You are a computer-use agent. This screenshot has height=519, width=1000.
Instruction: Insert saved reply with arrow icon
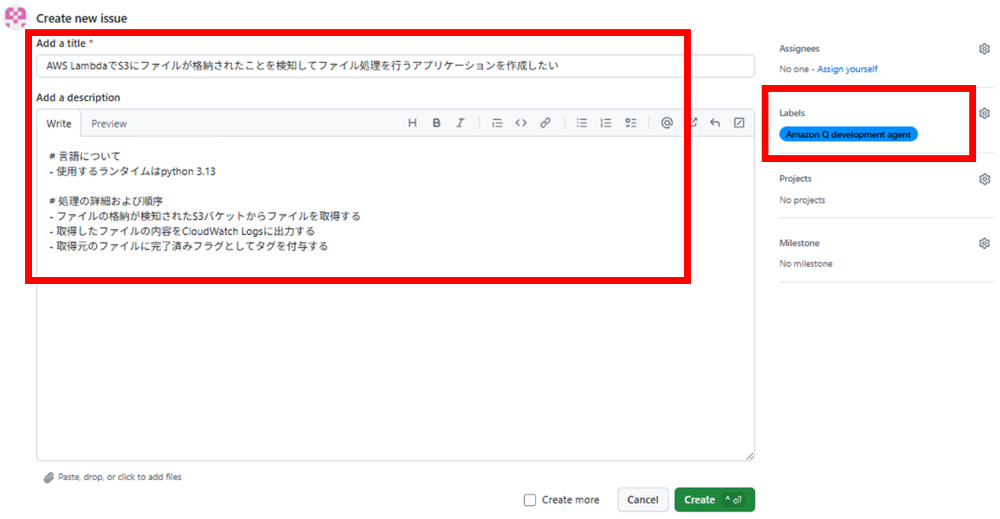(716, 123)
